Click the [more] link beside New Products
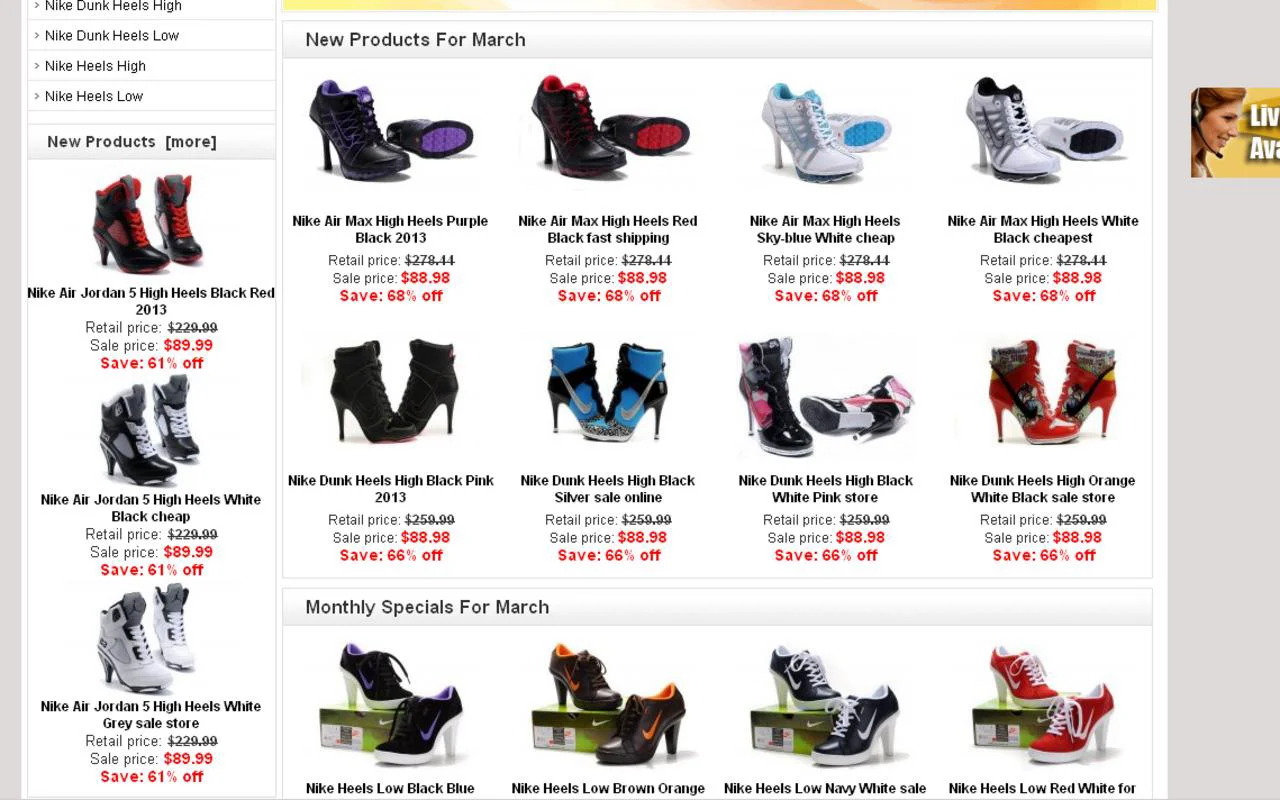Screen dimensions: 1280x800 191,142
